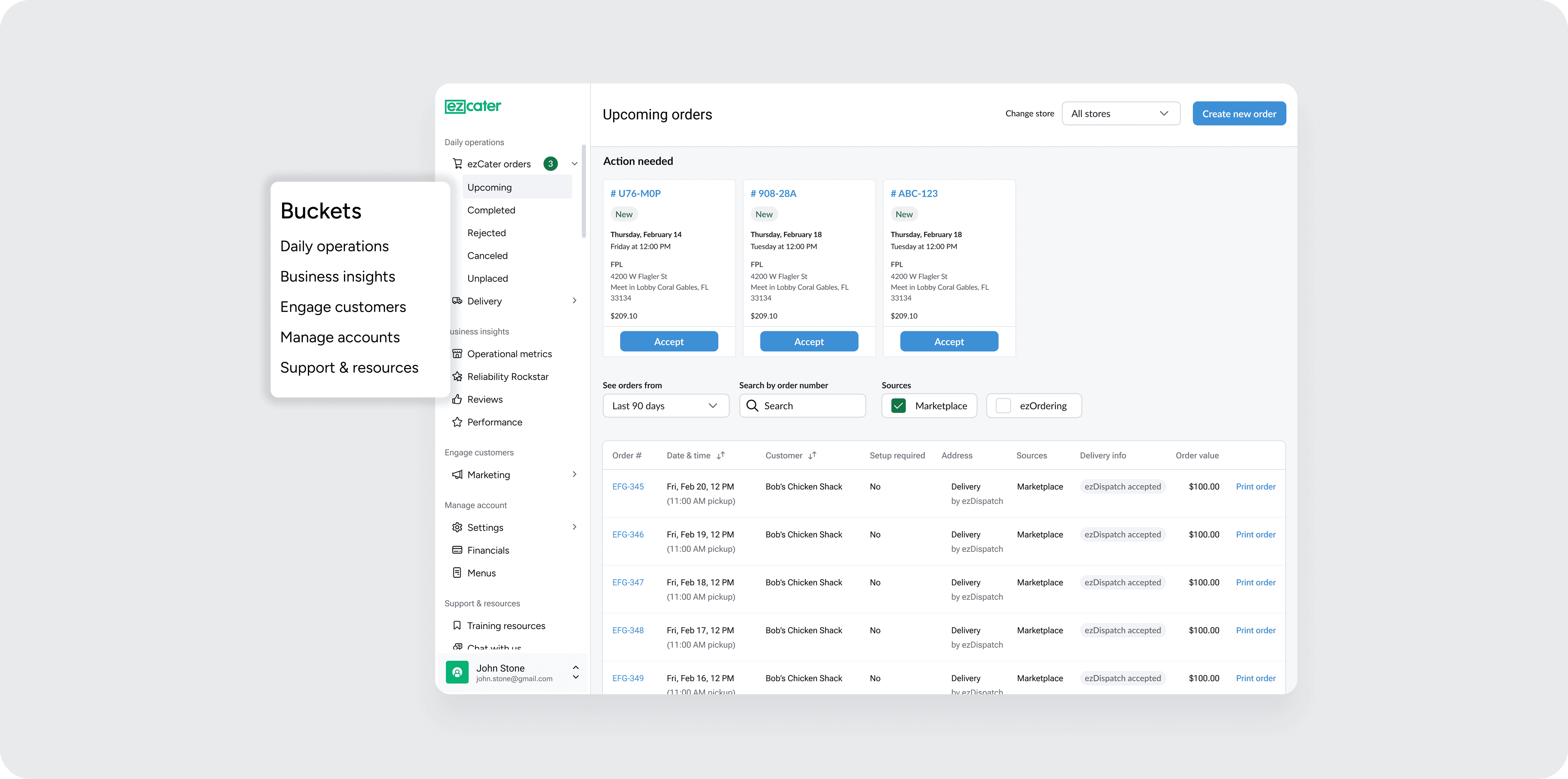Uncheck the Marketplace source checkbox
The height and width of the screenshot is (779, 1568).
pos(898,406)
